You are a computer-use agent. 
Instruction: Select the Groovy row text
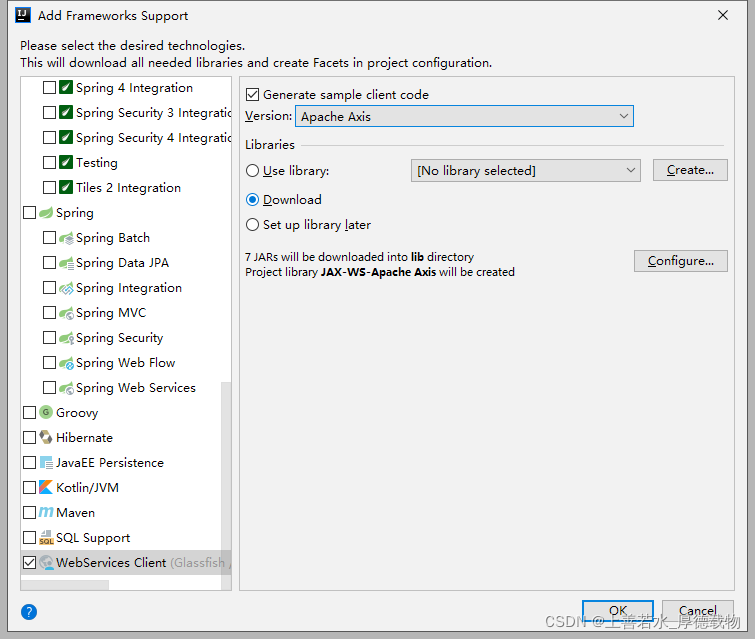pyautogui.click(x=77, y=413)
